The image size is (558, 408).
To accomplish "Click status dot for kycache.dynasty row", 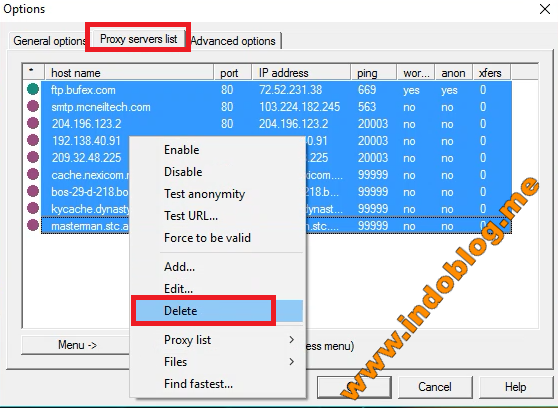I will (33, 208).
